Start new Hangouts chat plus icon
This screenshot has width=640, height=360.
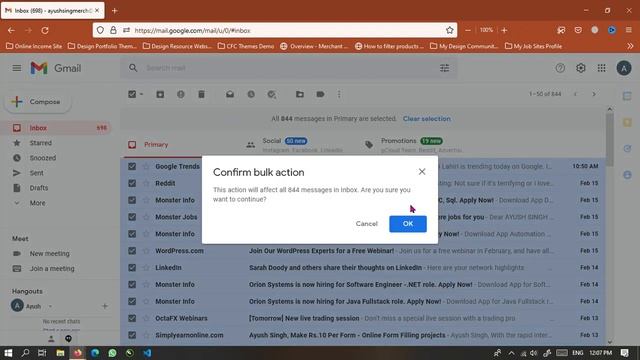click(104, 306)
